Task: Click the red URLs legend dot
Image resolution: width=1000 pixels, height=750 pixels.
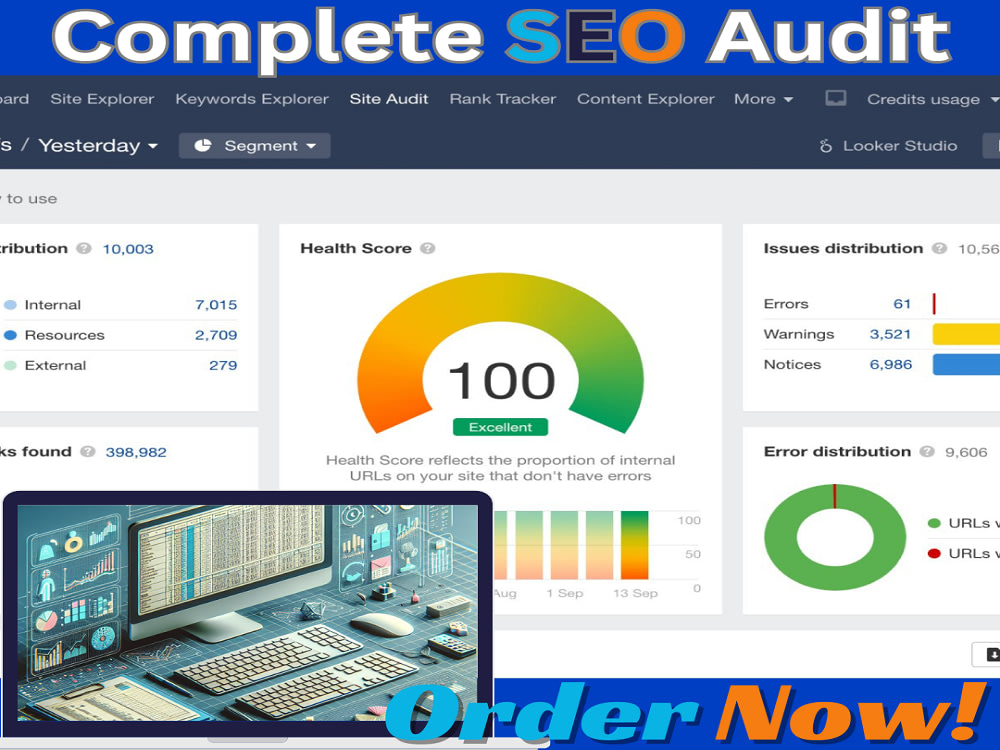Action: tap(934, 554)
